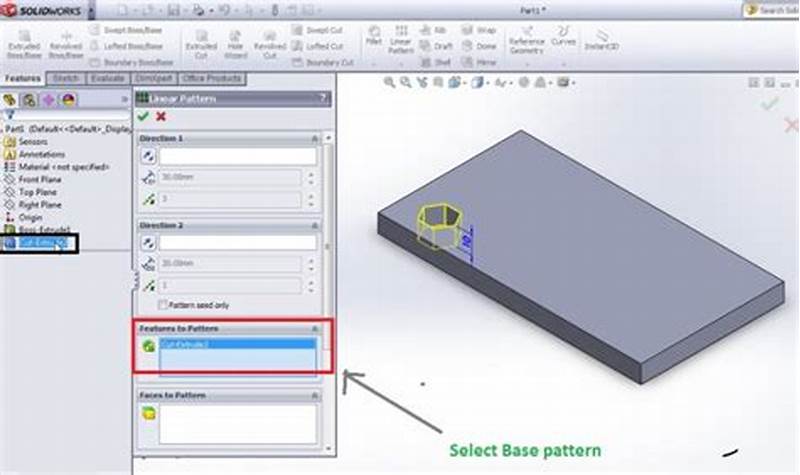Click the FeatureManager design tree tab icon
Viewport: 800px width, 475px height.
pyautogui.click(x=10, y=99)
